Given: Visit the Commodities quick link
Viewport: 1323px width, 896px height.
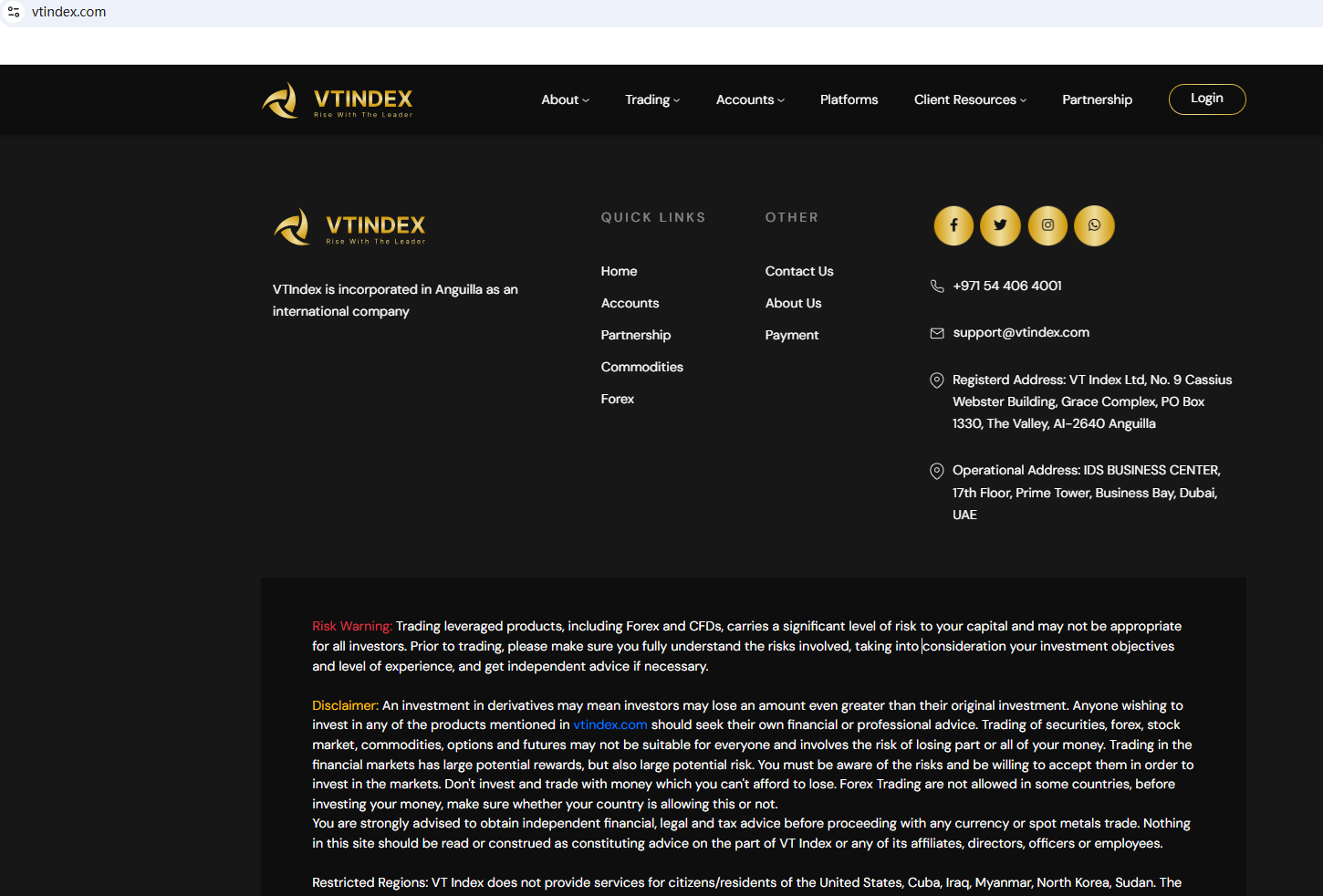Looking at the screenshot, I should pos(641,367).
